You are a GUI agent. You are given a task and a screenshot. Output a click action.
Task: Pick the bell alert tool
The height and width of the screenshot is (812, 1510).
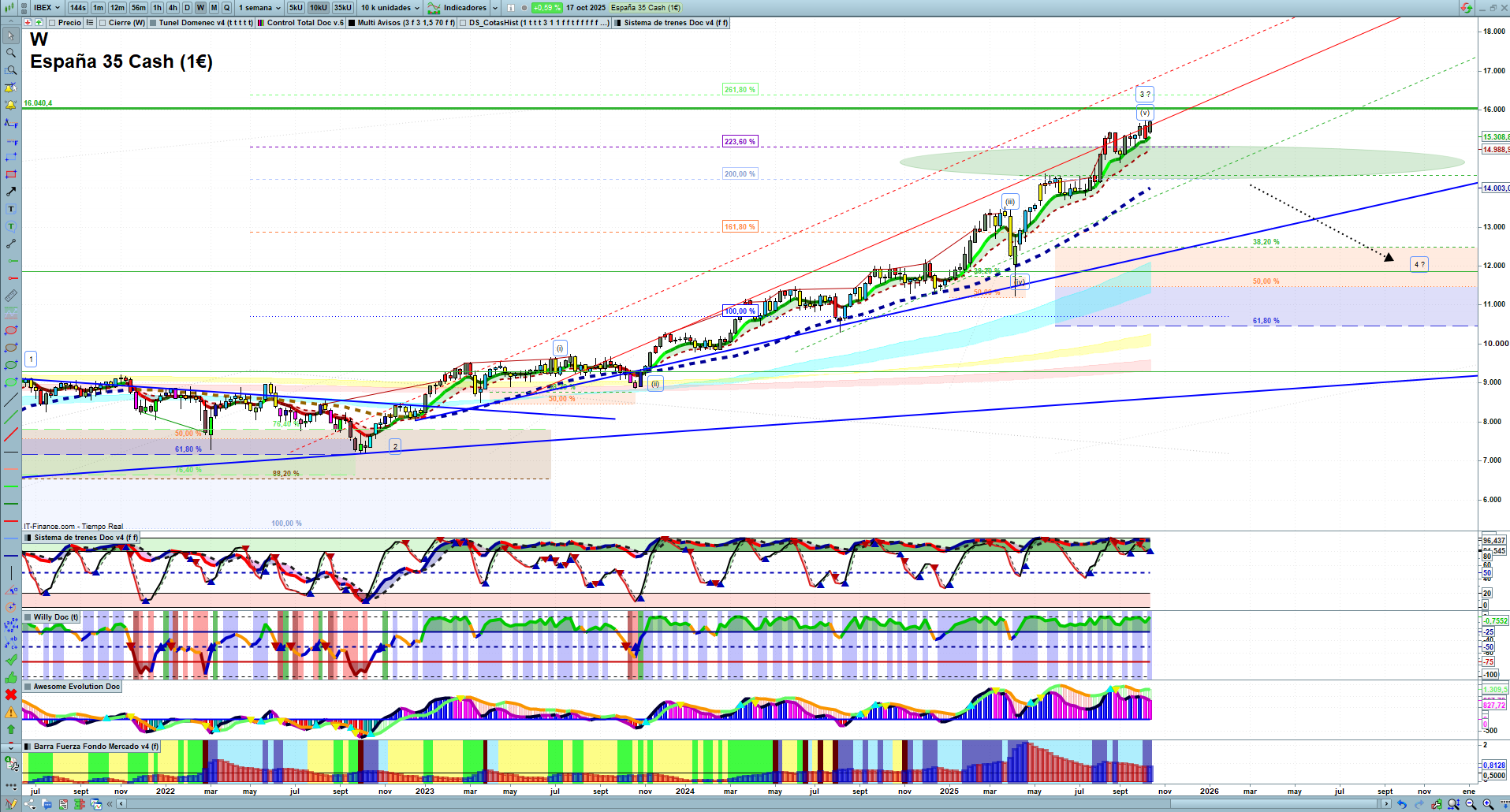tap(11, 105)
